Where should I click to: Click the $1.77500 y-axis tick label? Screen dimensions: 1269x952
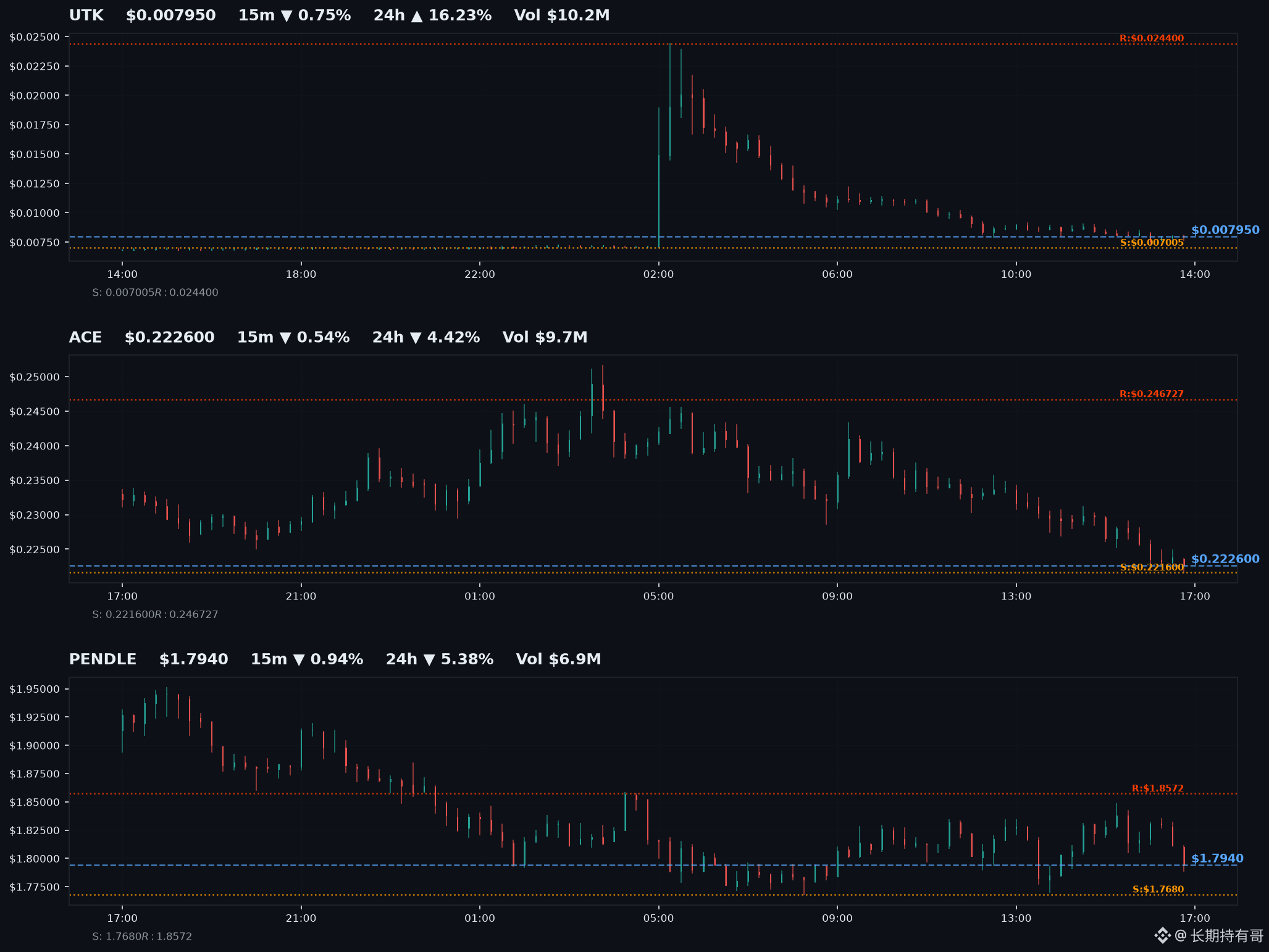(35, 887)
